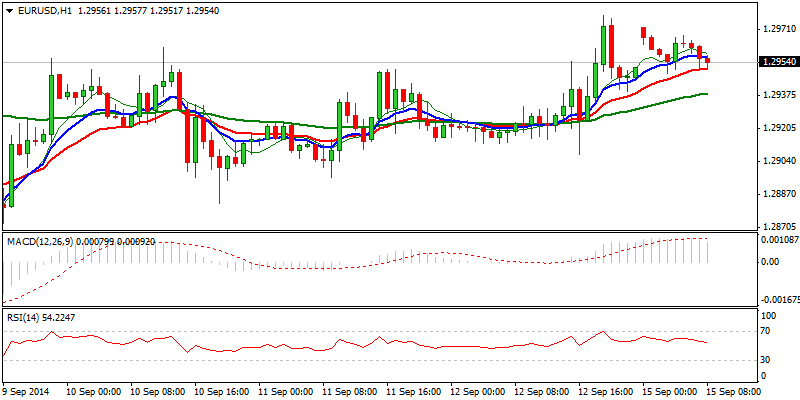The width and height of the screenshot is (800, 400).
Task: Click the 1.28705 price axis label
Action: pyautogui.click(x=779, y=227)
